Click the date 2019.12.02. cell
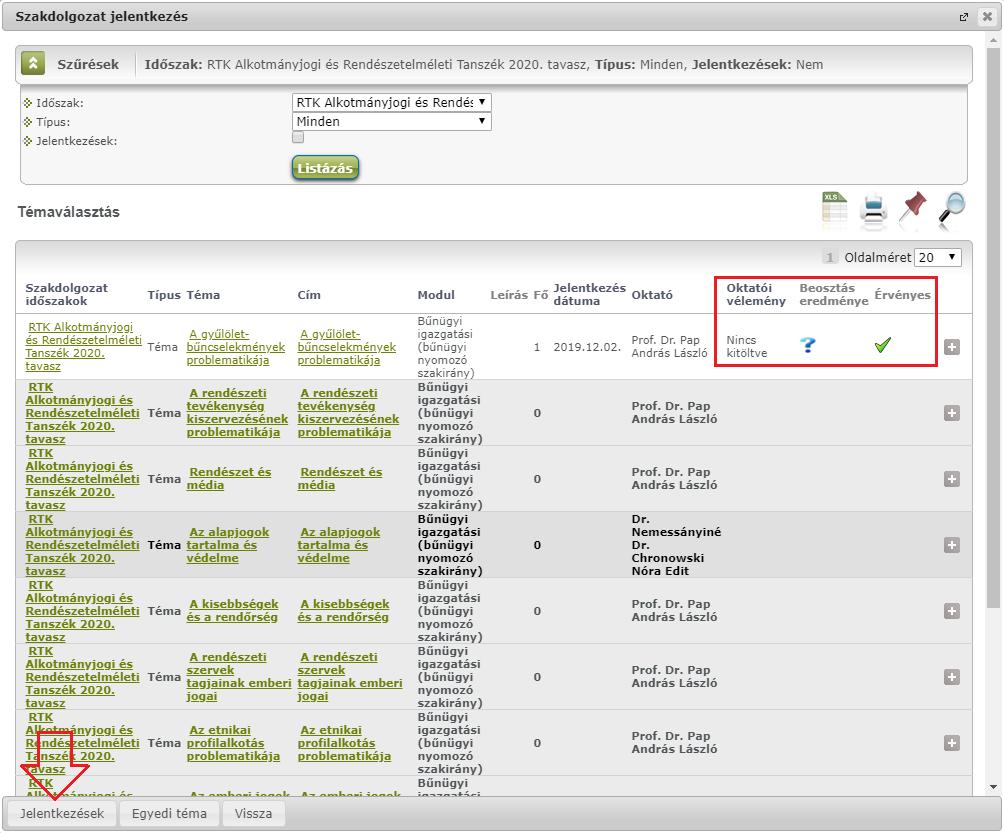 (x=587, y=347)
